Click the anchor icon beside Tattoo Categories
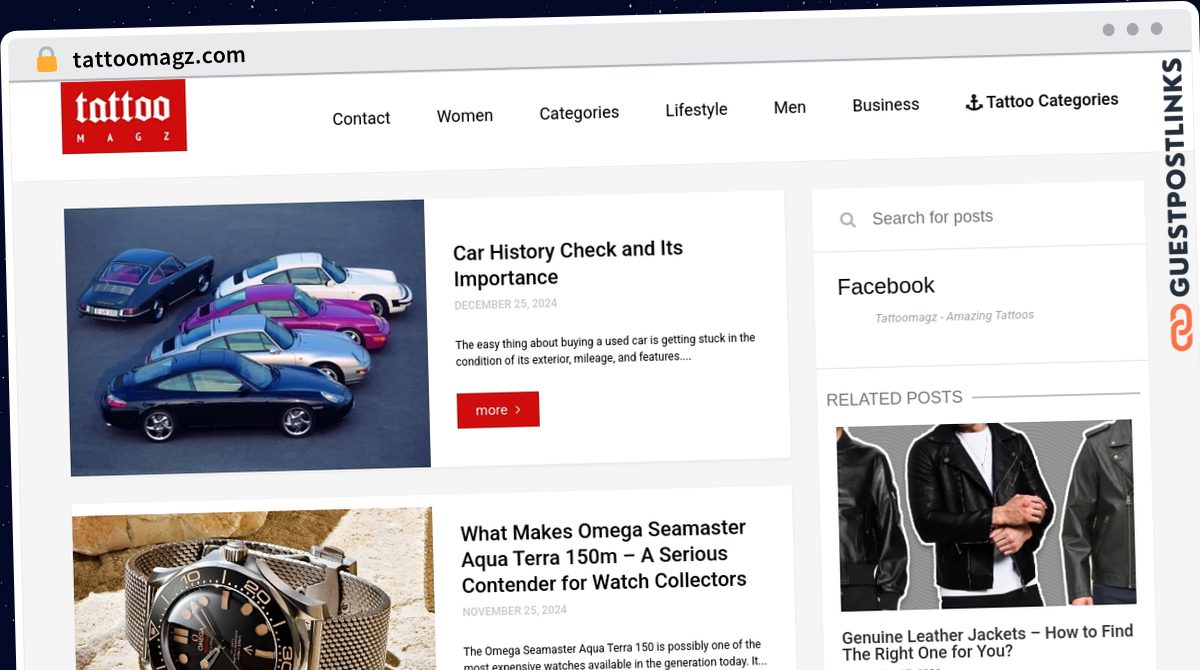 pyautogui.click(x=973, y=102)
